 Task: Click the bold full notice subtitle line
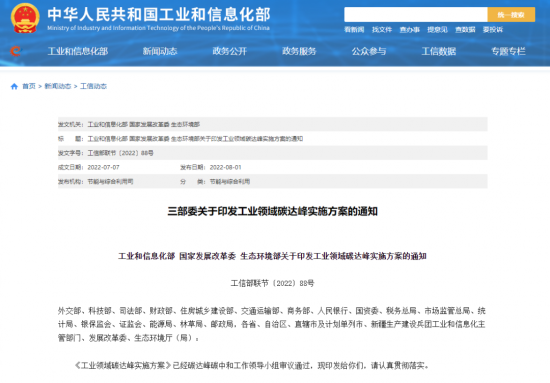pyautogui.click(x=272, y=256)
